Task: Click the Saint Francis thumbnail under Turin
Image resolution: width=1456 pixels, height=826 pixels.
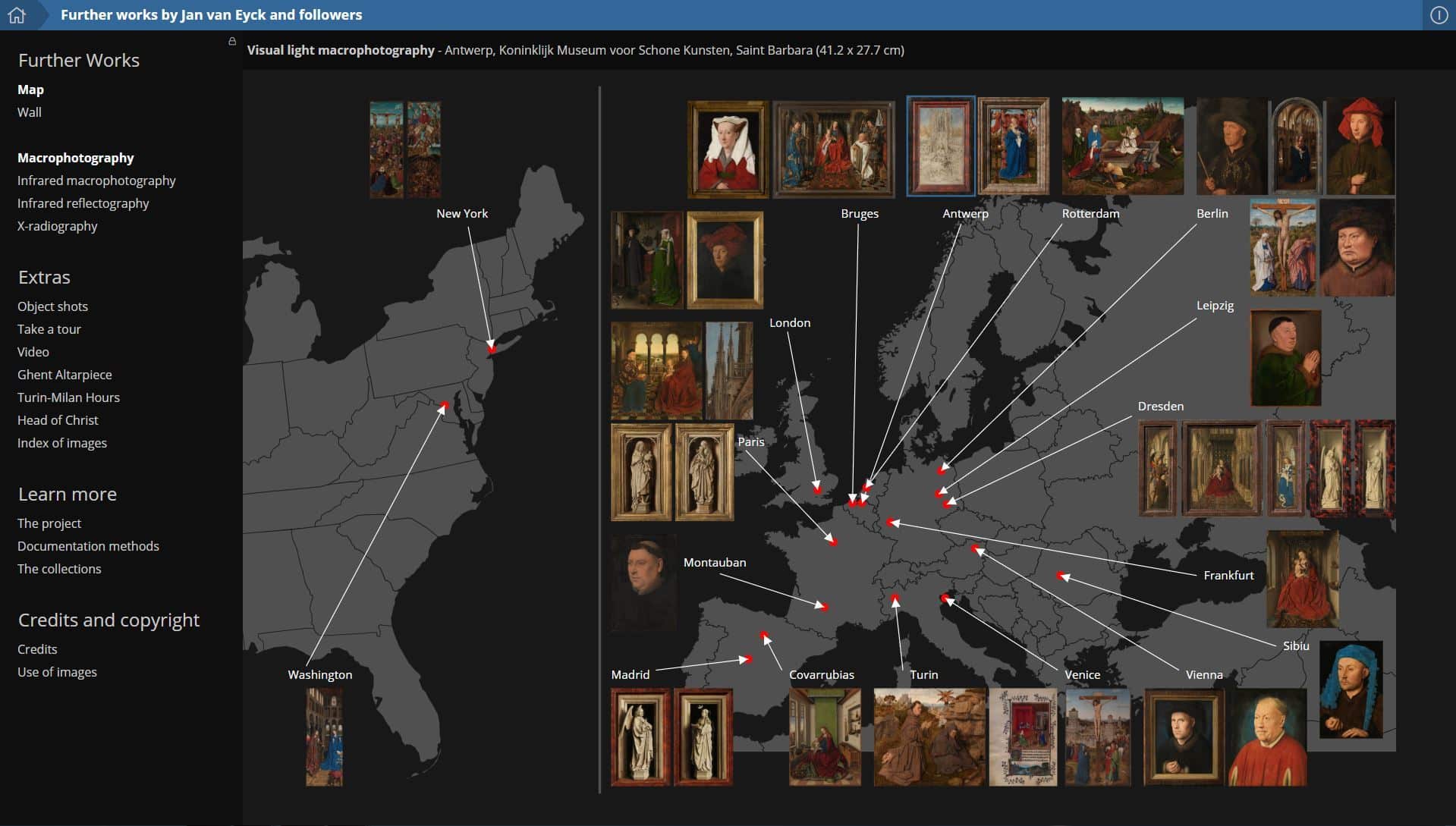Action: point(929,736)
